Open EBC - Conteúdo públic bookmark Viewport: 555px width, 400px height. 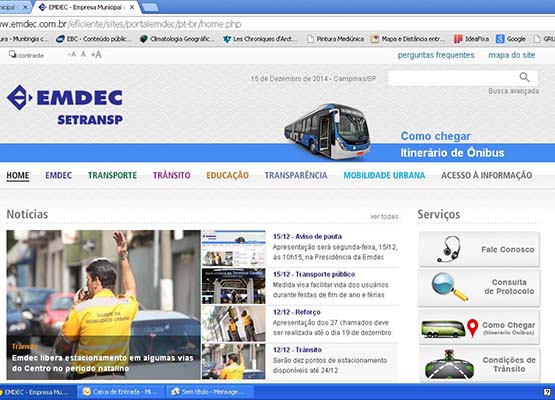tap(93, 39)
